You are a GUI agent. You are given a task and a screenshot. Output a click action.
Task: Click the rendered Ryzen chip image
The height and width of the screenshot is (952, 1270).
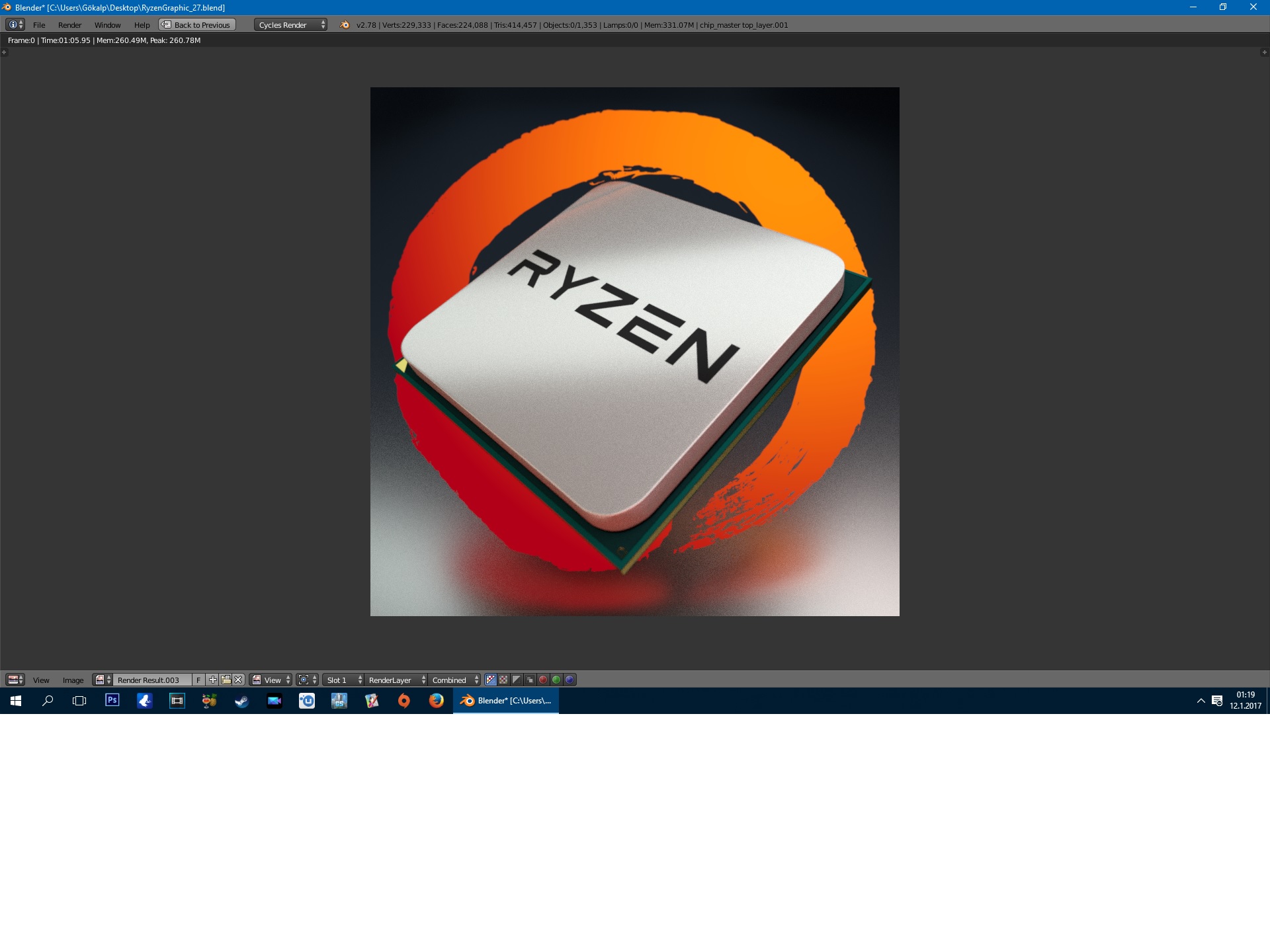click(635, 352)
